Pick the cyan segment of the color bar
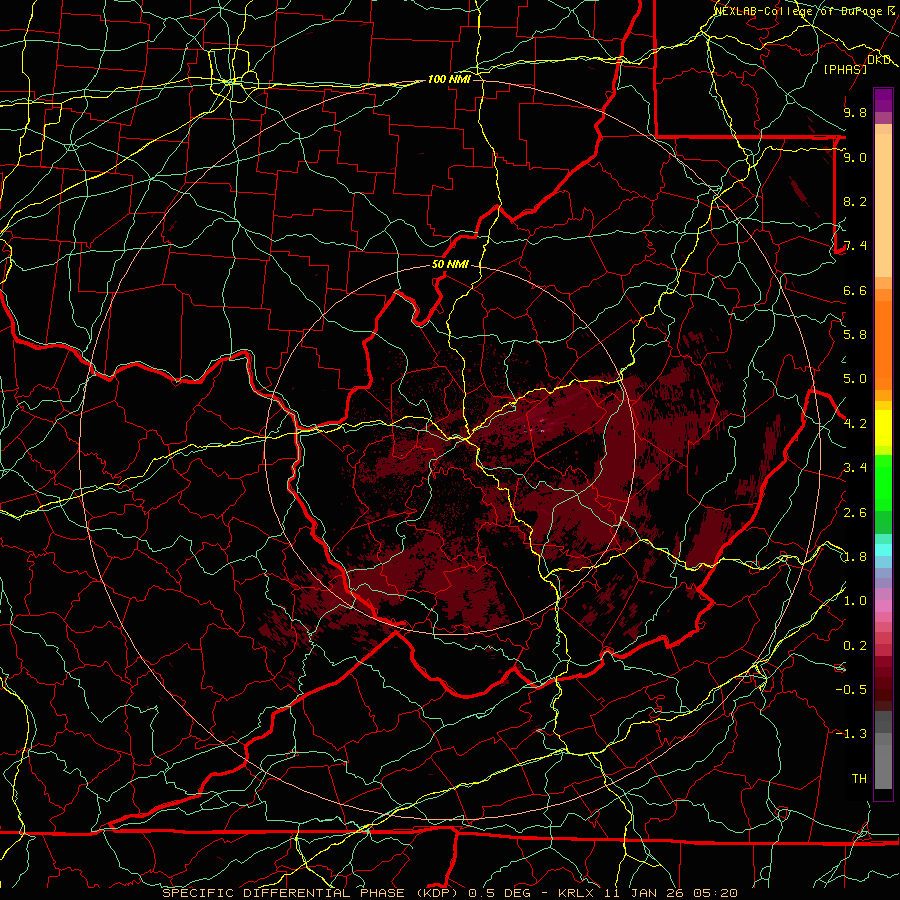This screenshot has height=900, width=900. click(883, 550)
